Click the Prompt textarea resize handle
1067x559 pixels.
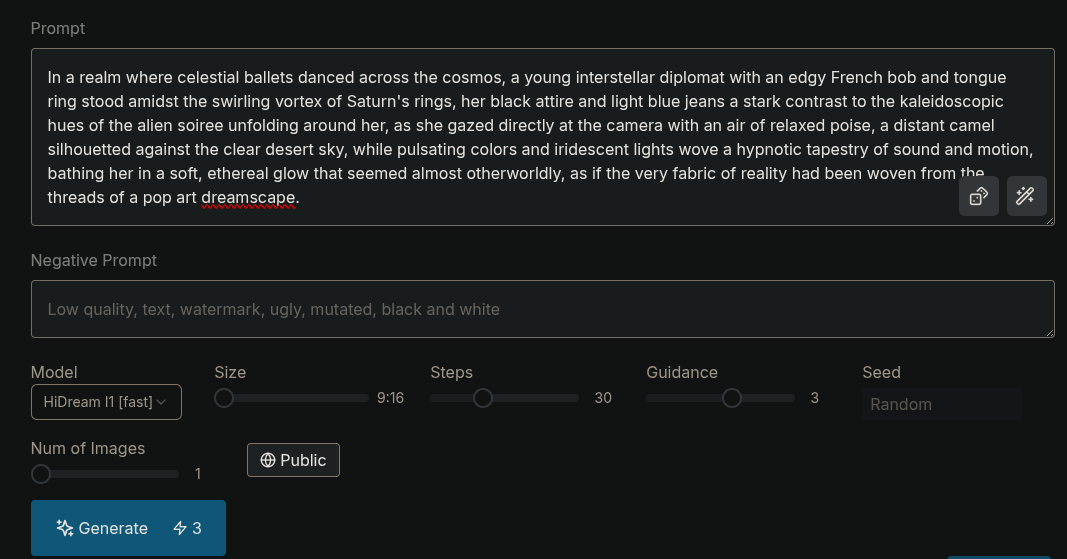pos(1050,221)
